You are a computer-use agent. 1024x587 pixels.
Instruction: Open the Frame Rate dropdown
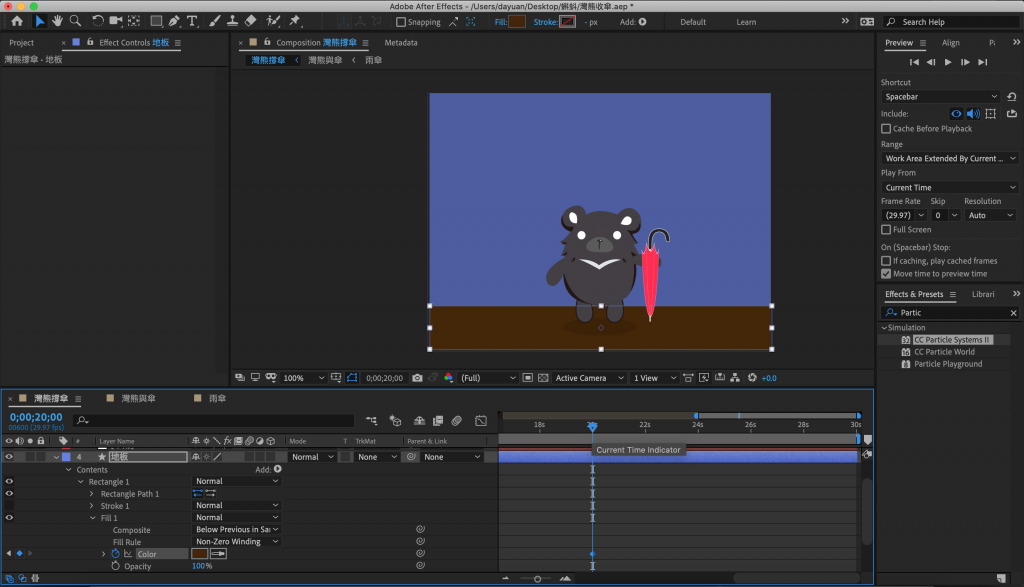click(904, 215)
